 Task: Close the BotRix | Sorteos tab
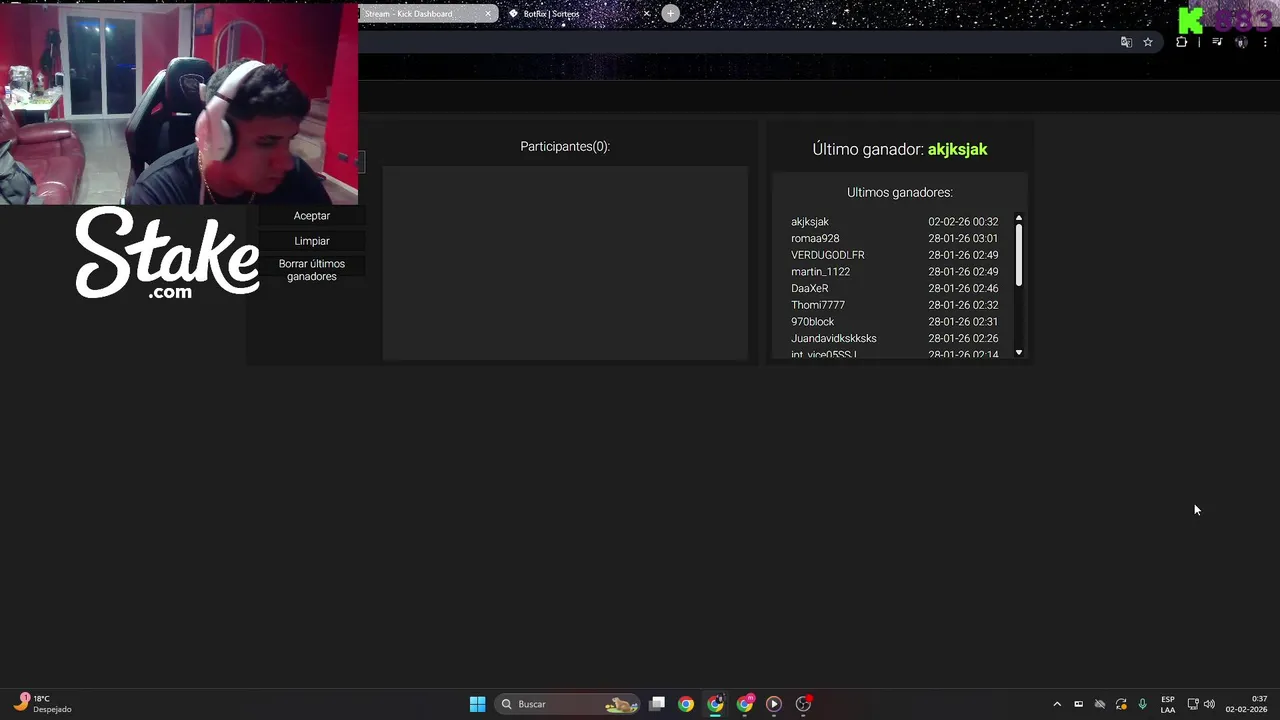646,14
